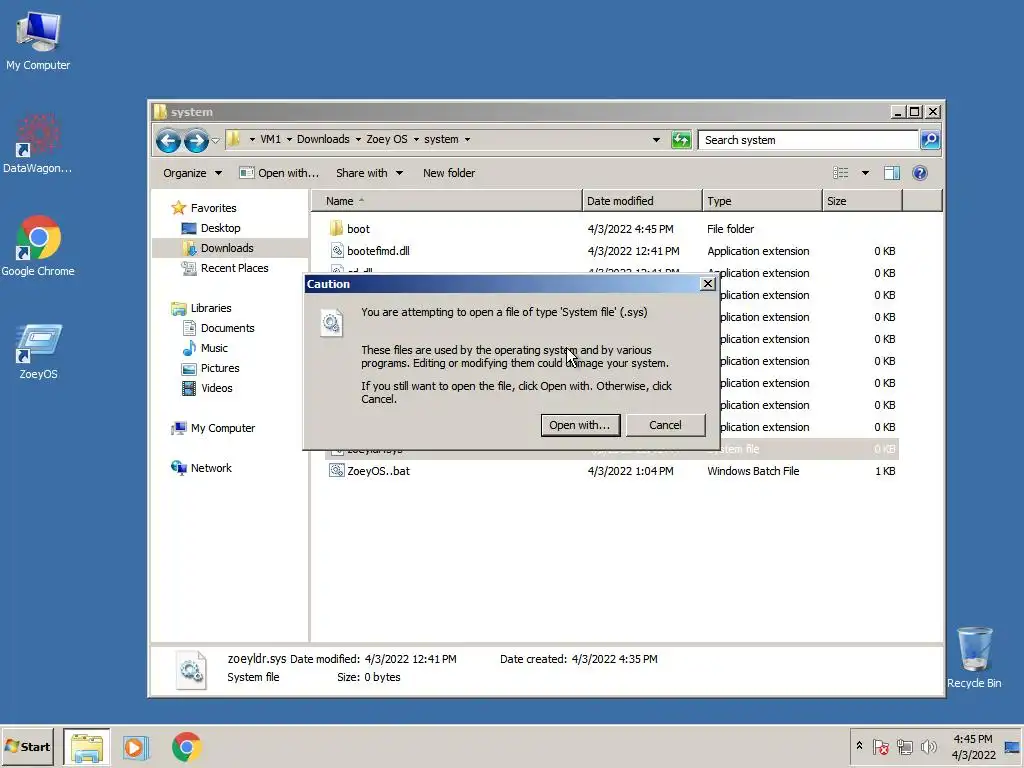
Task: Open the DataWagon desktop shortcut
Action: tap(37, 144)
